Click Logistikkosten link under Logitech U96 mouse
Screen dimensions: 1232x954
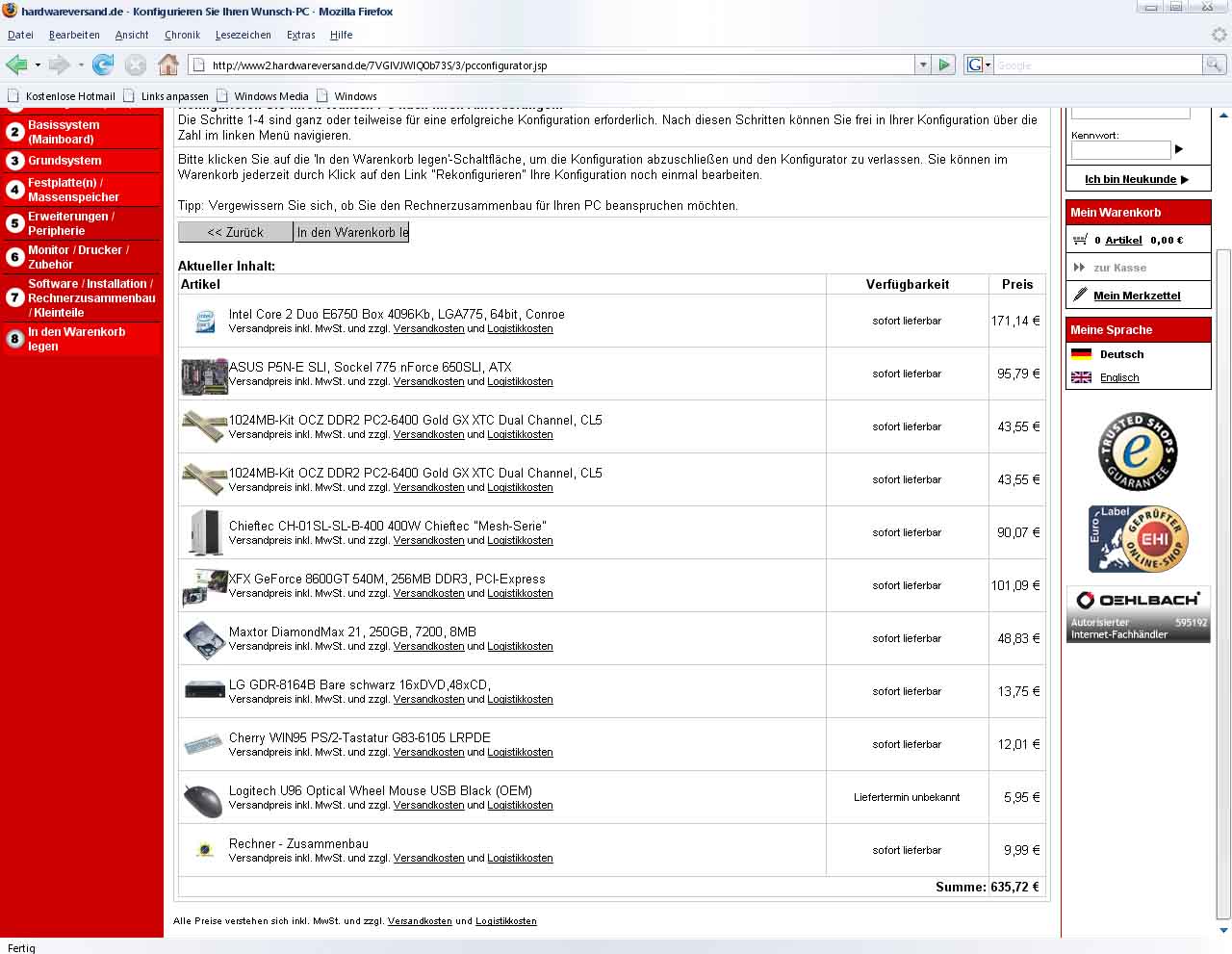(520, 806)
